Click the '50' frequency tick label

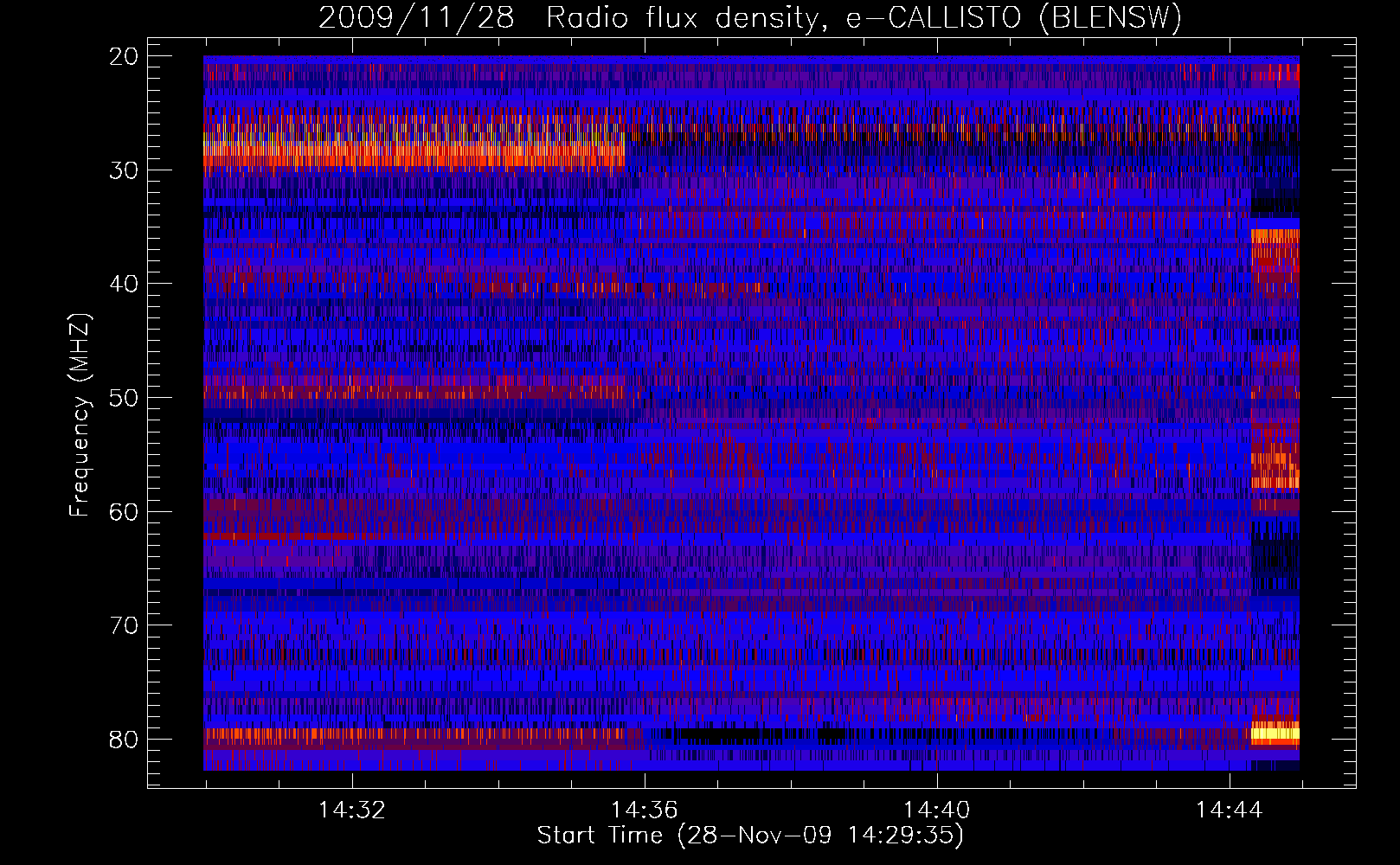pyautogui.click(x=125, y=398)
